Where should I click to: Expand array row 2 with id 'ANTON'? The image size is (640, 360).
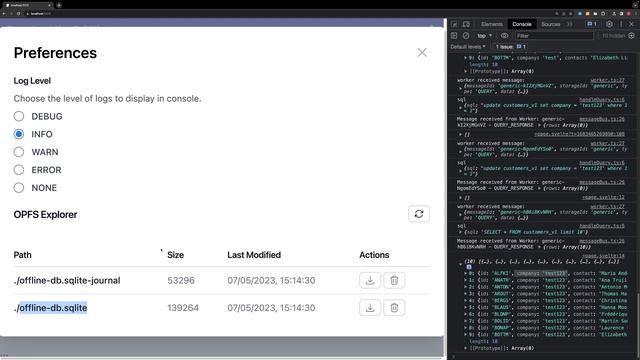(466, 287)
